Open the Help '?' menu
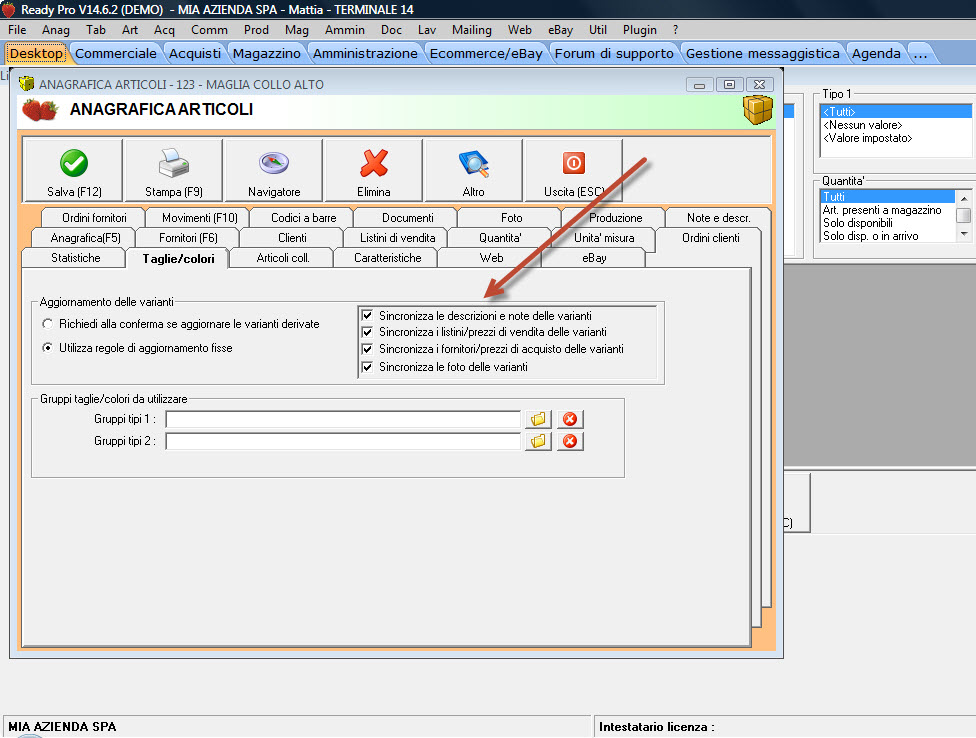The height and width of the screenshot is (738, 976). pos(675,29)
